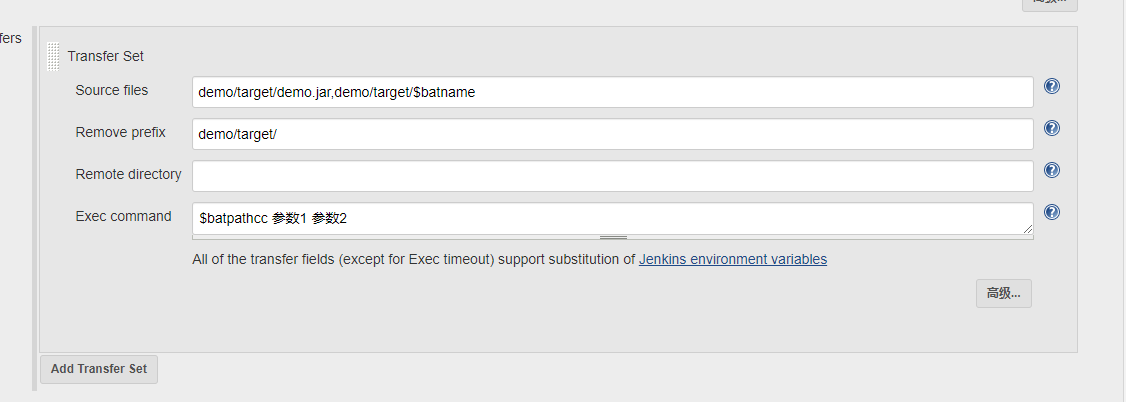Image resolution: width=1126 pixels, height=402 pixels.
Task: Click the Remove prefix label
Action: click(x=120, y=132)
